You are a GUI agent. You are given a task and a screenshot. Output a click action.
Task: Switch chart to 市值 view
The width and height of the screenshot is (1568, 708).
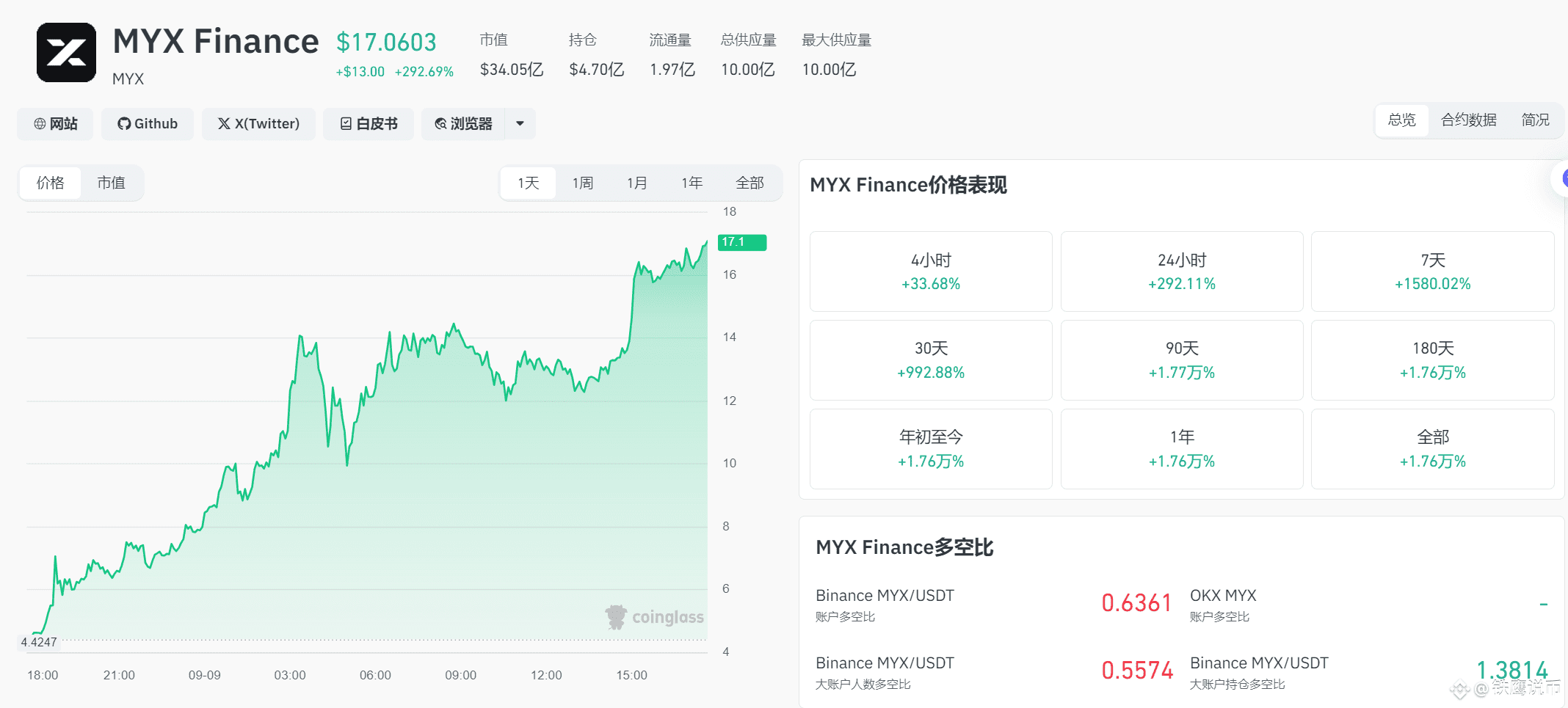click(x=112, y=183)
